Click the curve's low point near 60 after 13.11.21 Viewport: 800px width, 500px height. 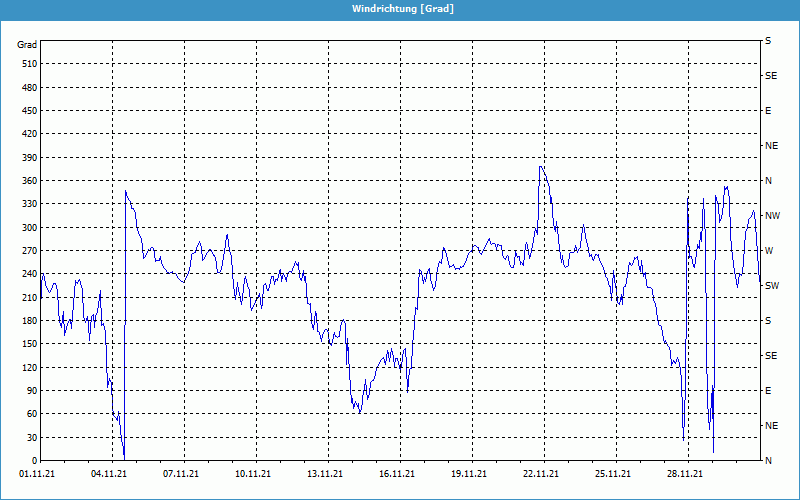359,411
